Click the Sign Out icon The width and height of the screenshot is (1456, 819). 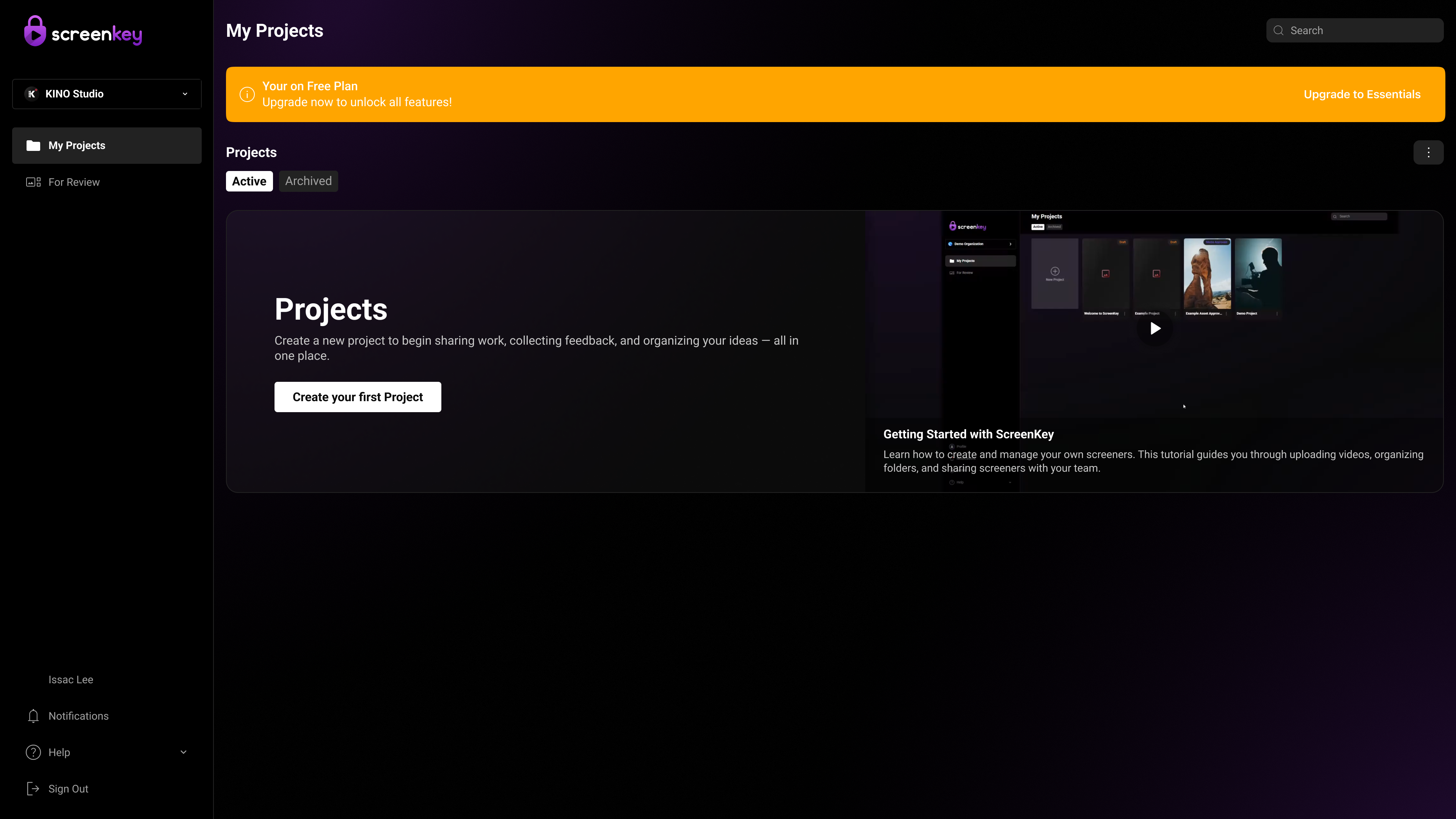click(33, 789)
